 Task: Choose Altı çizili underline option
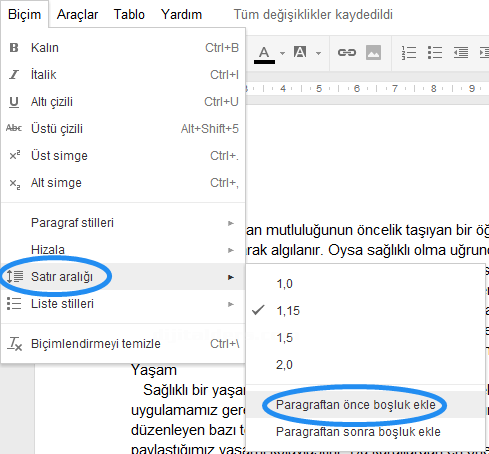click(123, 102)
